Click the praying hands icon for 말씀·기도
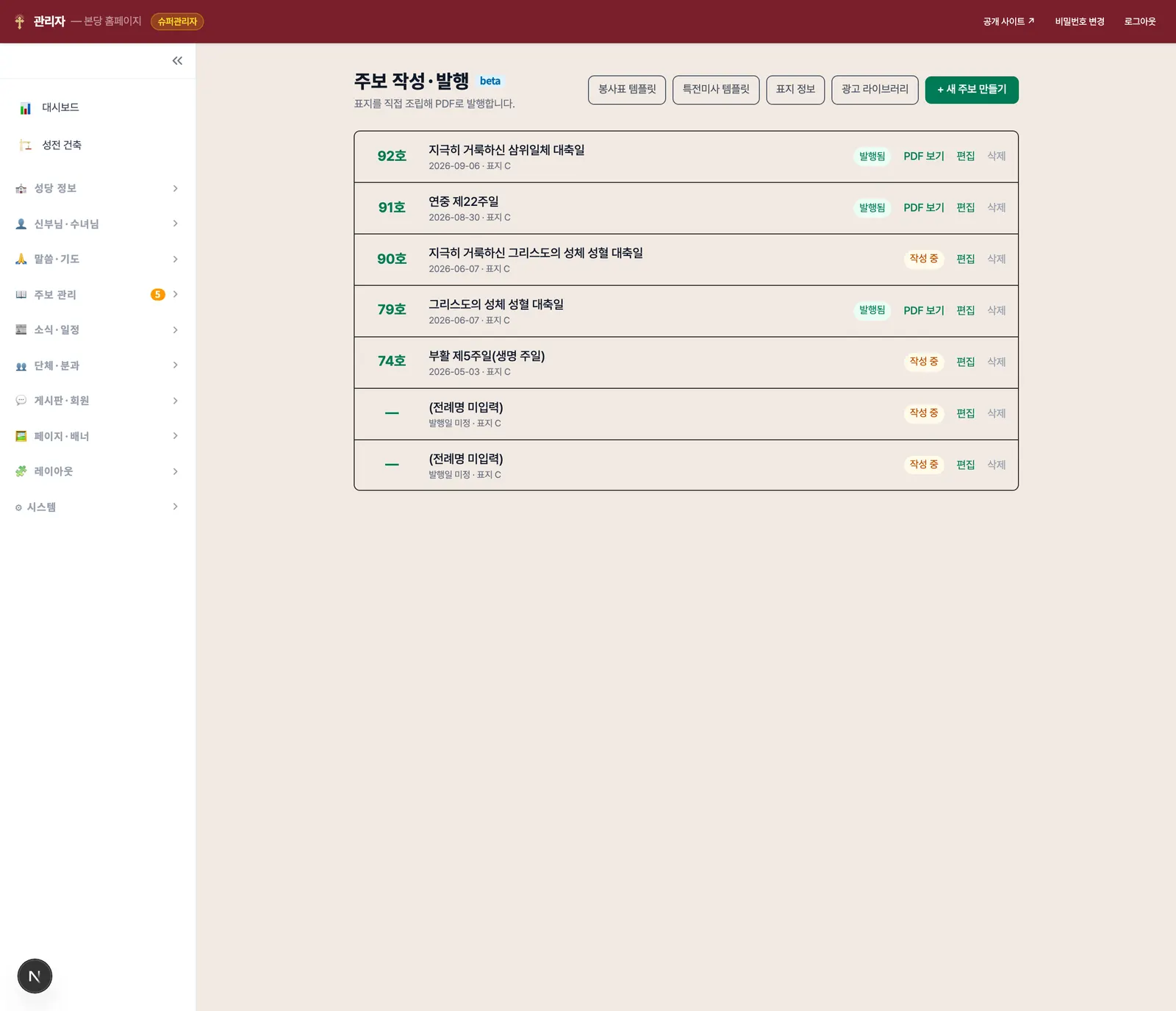 click(21, 259)
